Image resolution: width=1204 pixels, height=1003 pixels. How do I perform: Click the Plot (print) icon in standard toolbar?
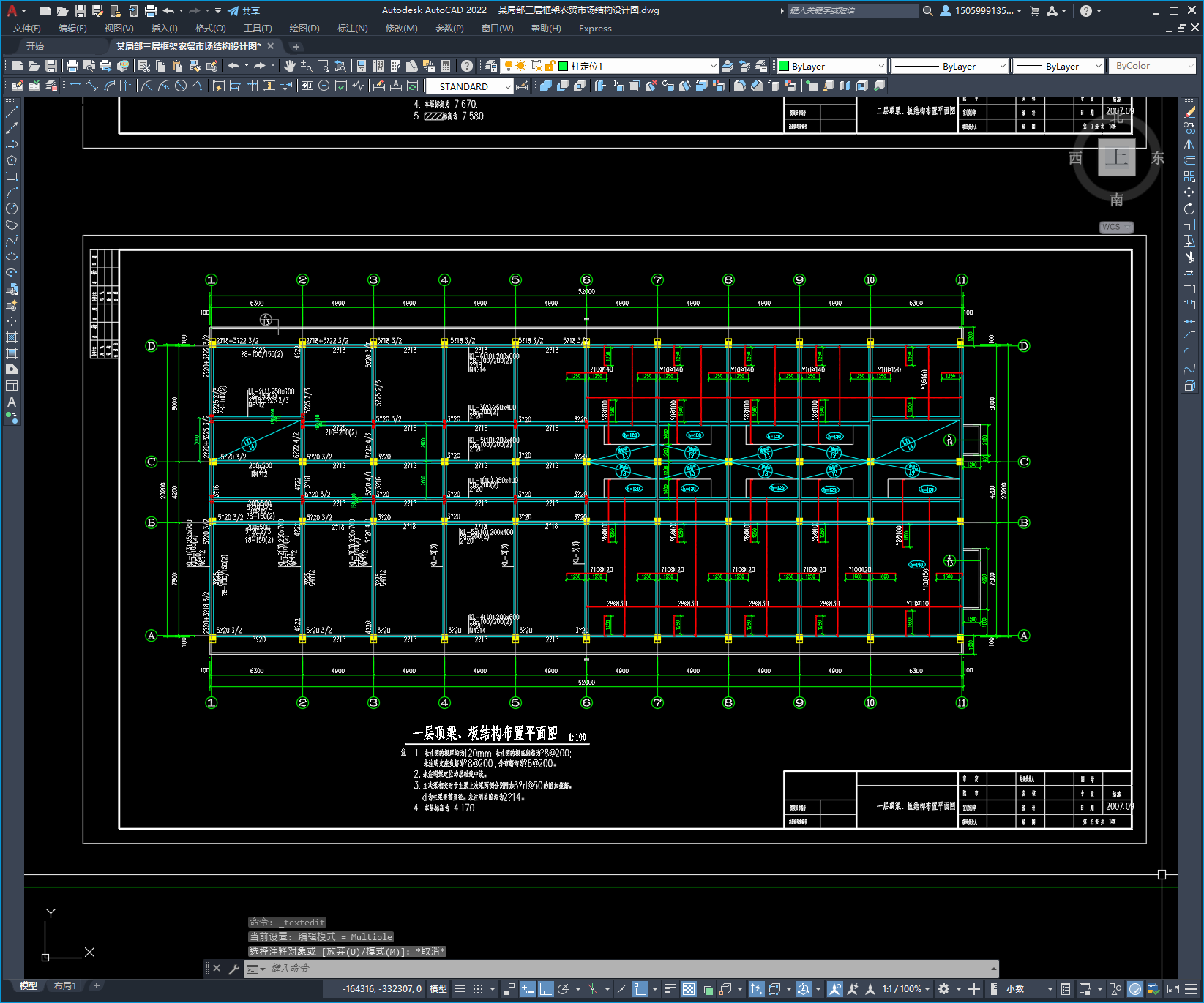click(x=72, y=66)
